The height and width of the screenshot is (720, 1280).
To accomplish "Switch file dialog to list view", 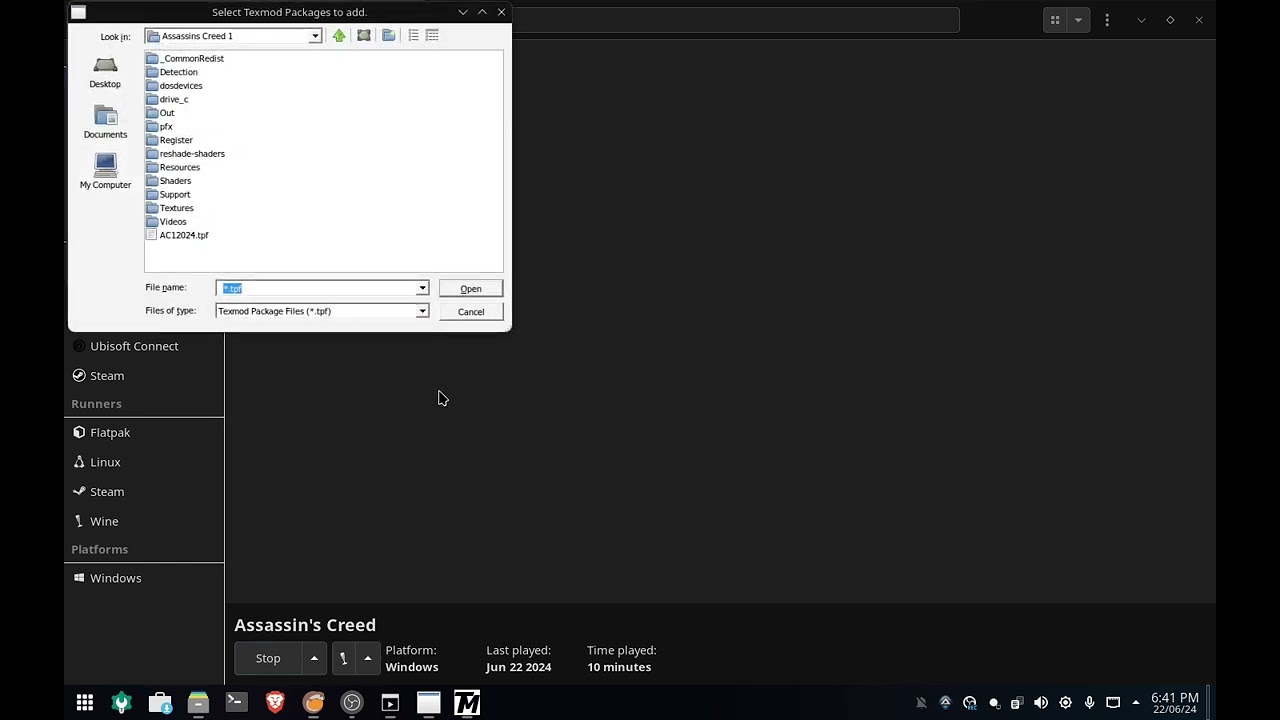I will (413, 36).
